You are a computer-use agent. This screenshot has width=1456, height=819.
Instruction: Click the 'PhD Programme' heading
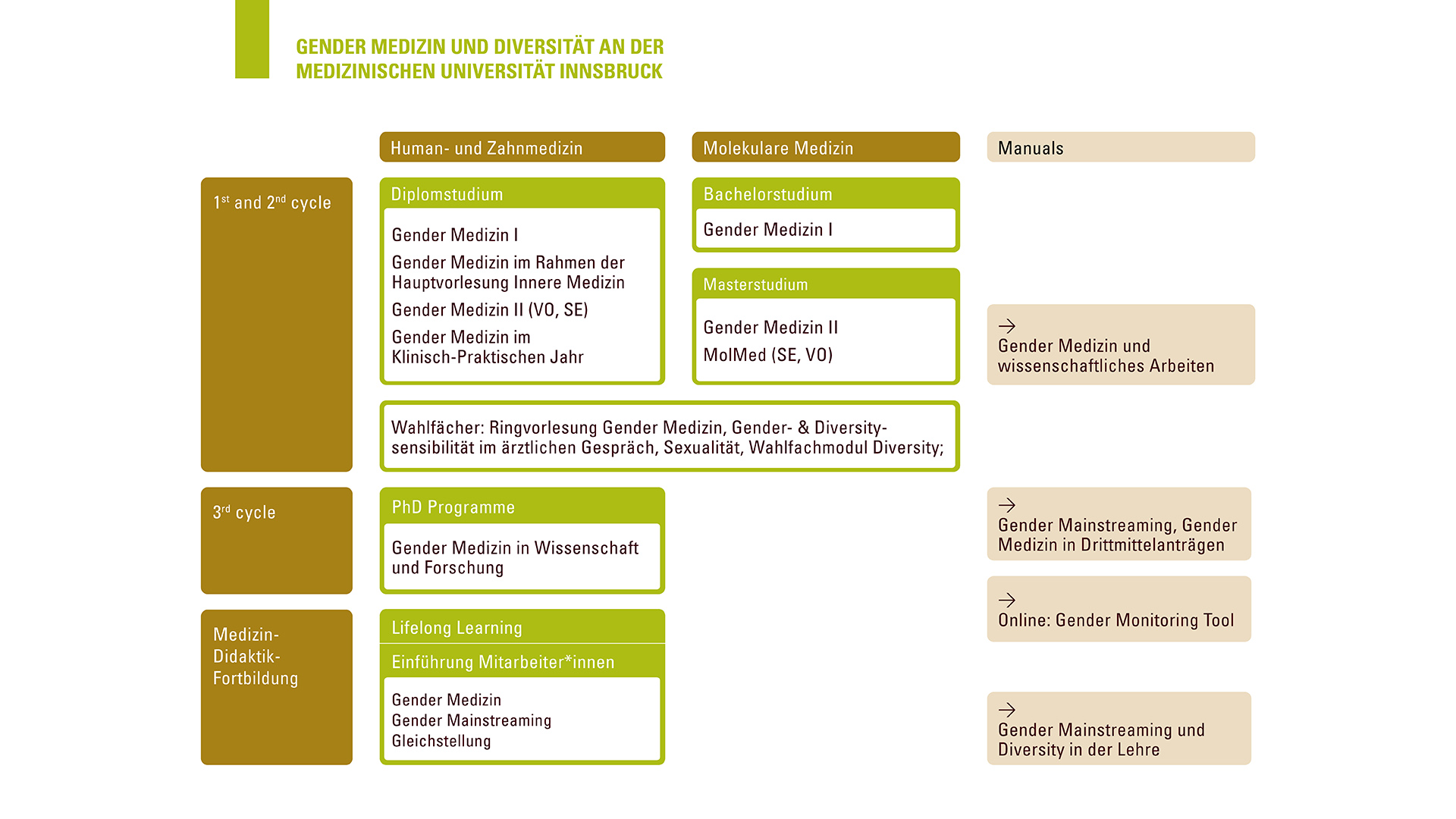click(453, 507)
